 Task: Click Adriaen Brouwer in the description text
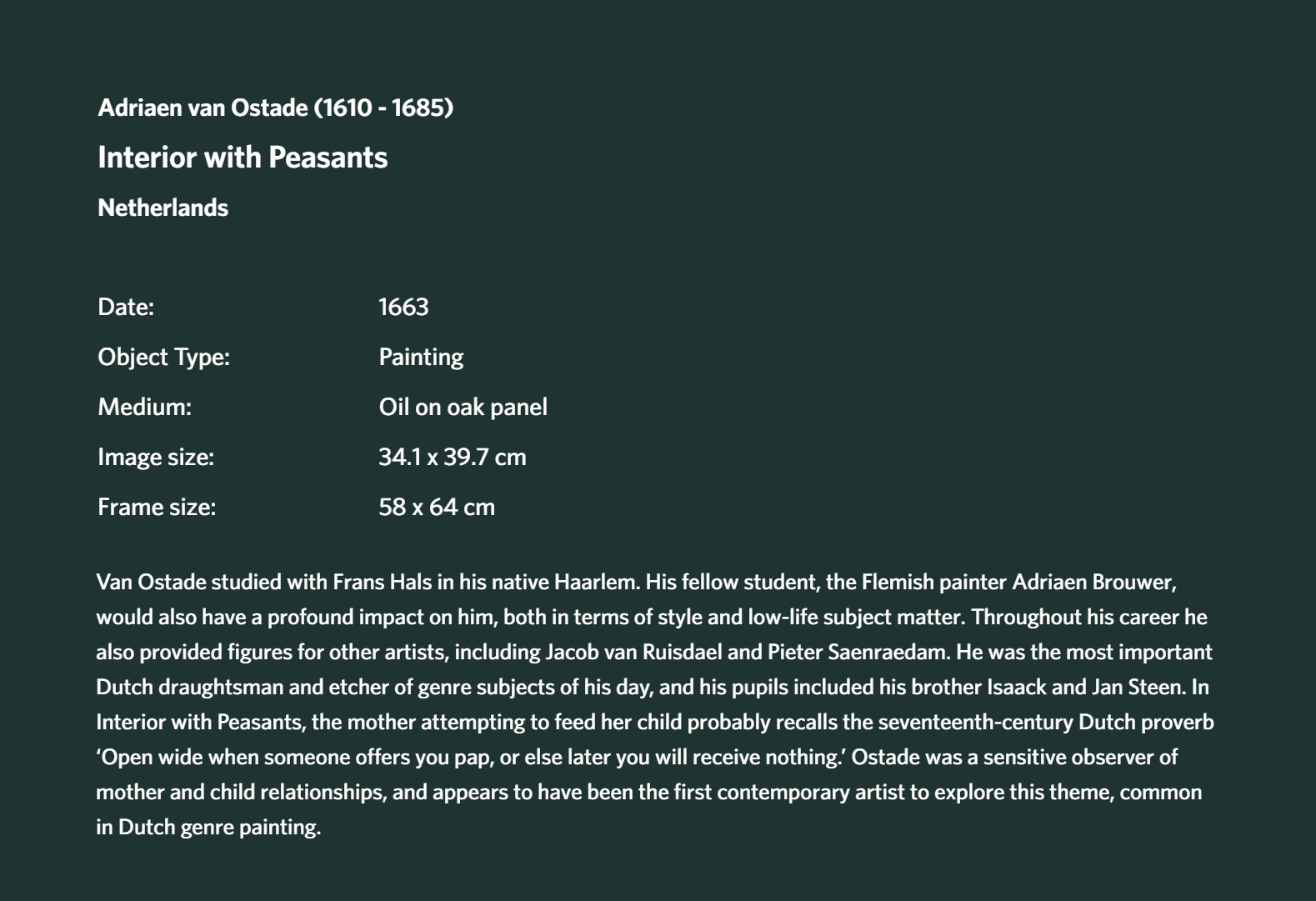click(x=1093, y=582)
